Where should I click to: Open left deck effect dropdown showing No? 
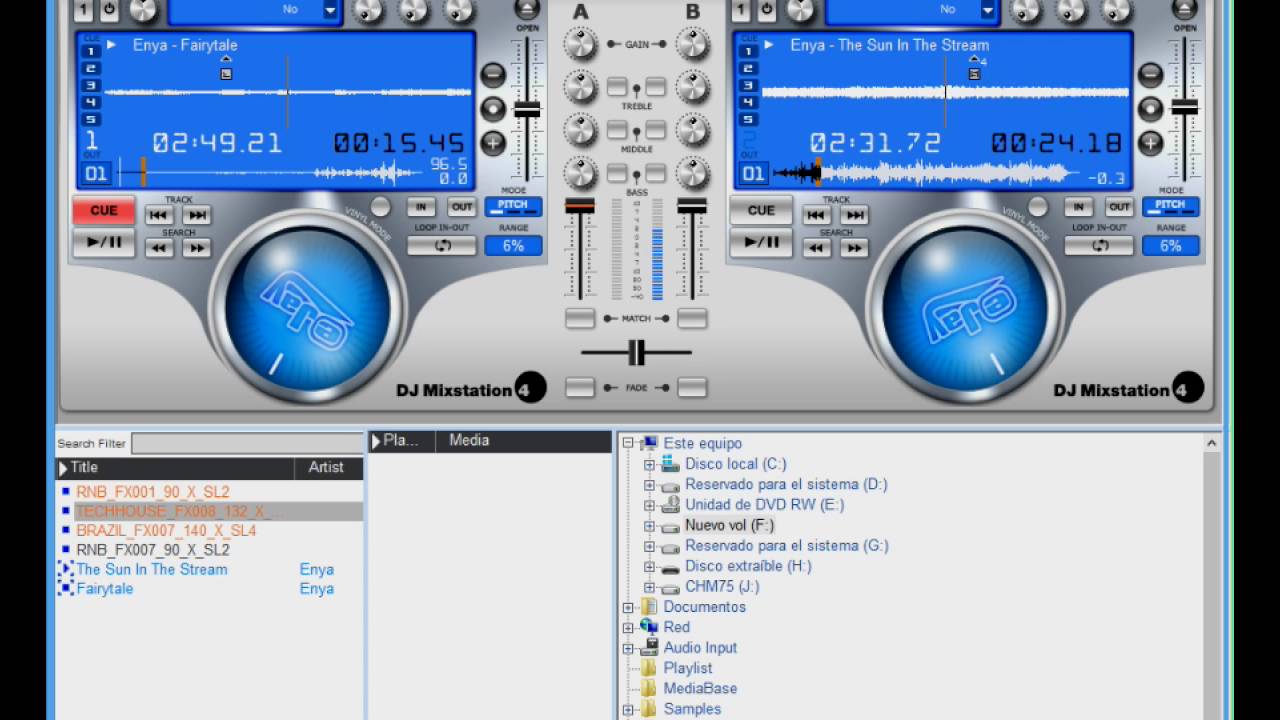pyautogui.click(x=330, y=10)
